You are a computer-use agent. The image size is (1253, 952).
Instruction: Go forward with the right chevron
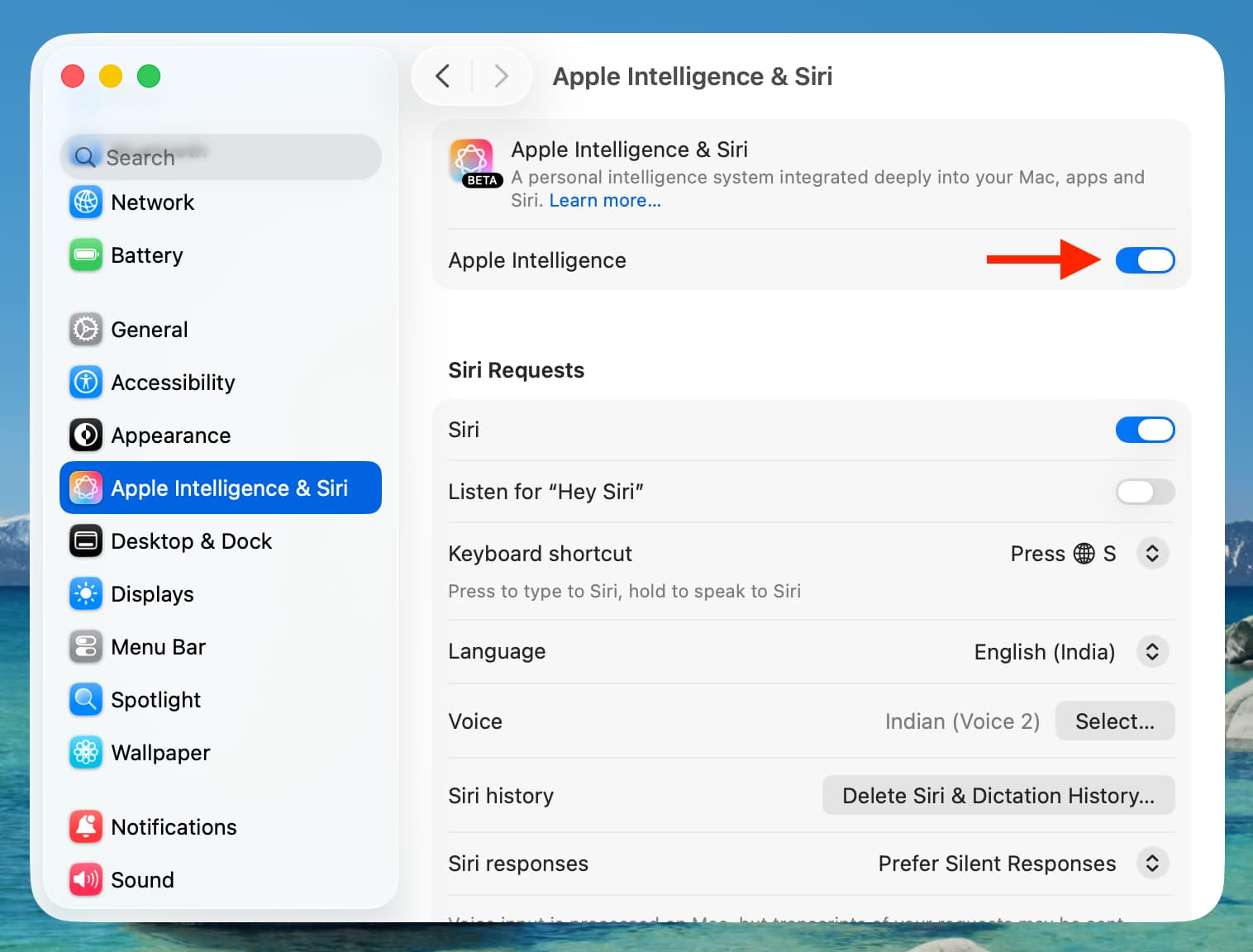click(x=501, y=76)
